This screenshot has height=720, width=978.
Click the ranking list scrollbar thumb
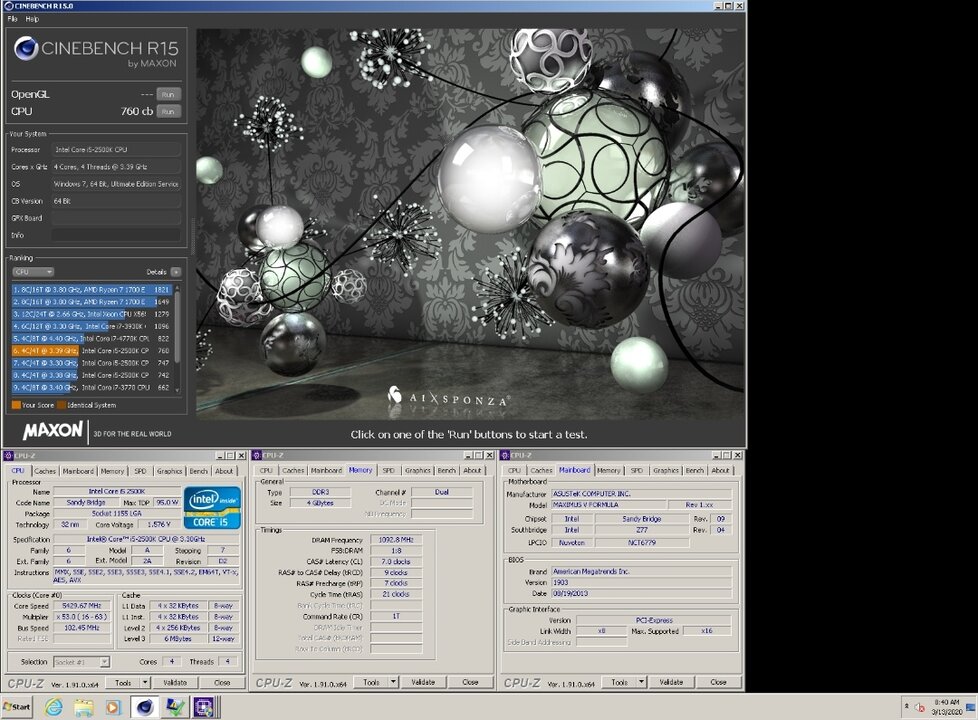[178, 326]
